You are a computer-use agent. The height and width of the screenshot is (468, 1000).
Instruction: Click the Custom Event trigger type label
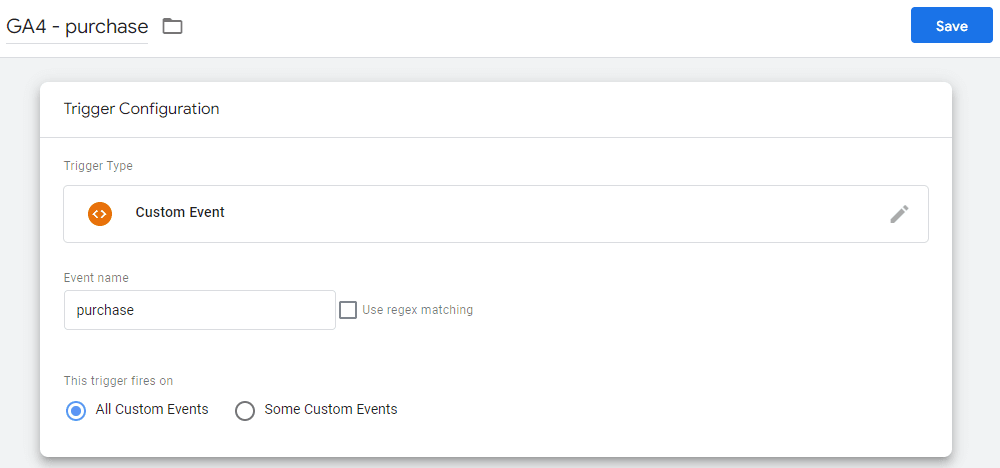pyautogui.click(x=180, y=212)
